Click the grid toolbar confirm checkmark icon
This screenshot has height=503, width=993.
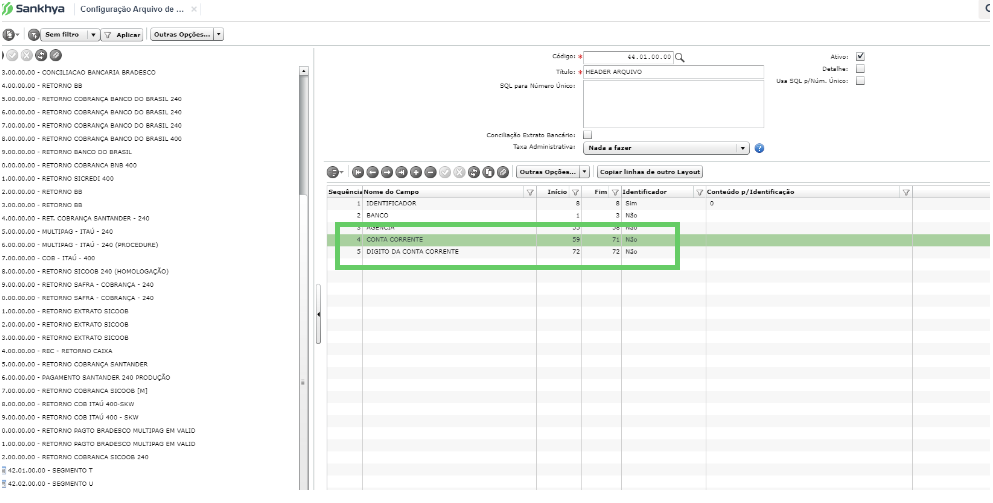pyautogui.click(x=445, y=172)
